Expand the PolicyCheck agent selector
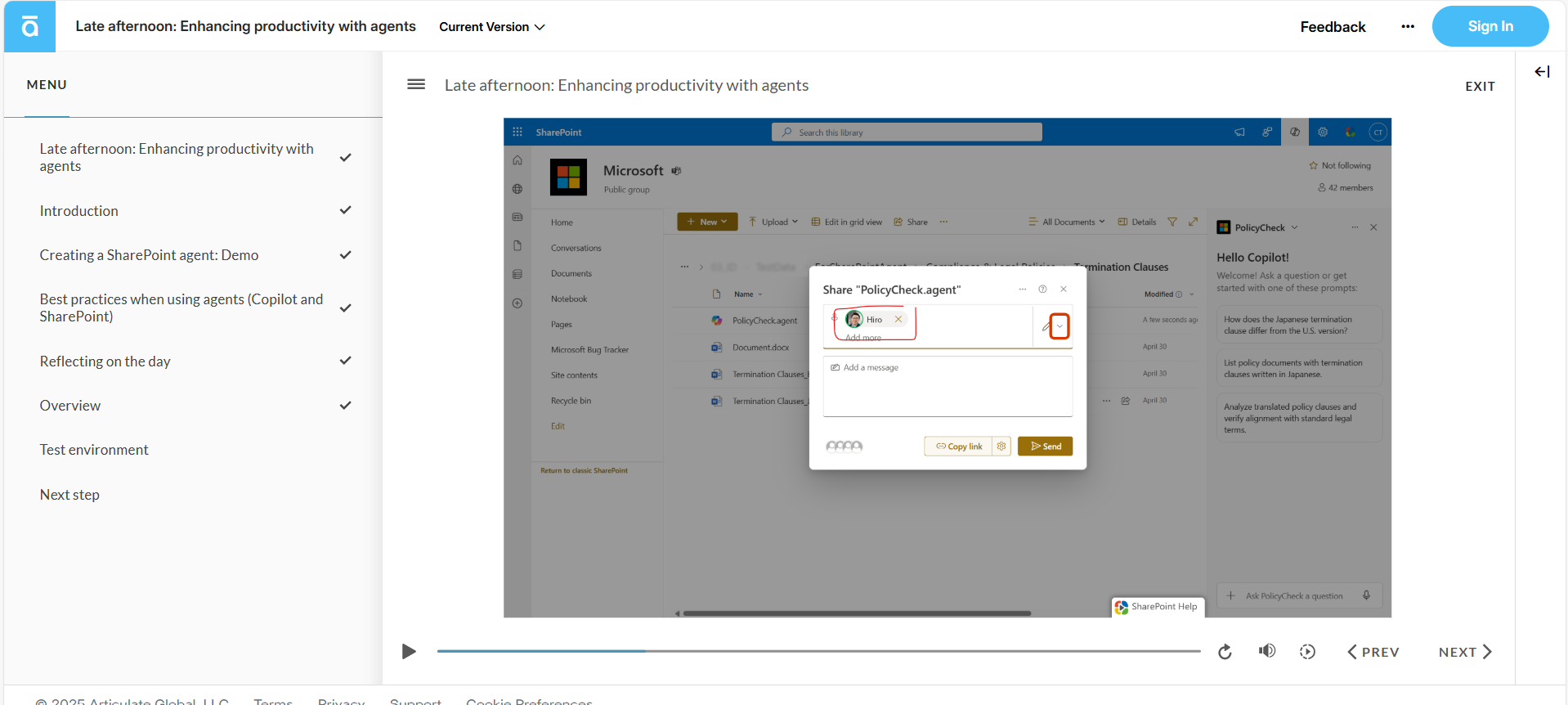 point(1294,227)
